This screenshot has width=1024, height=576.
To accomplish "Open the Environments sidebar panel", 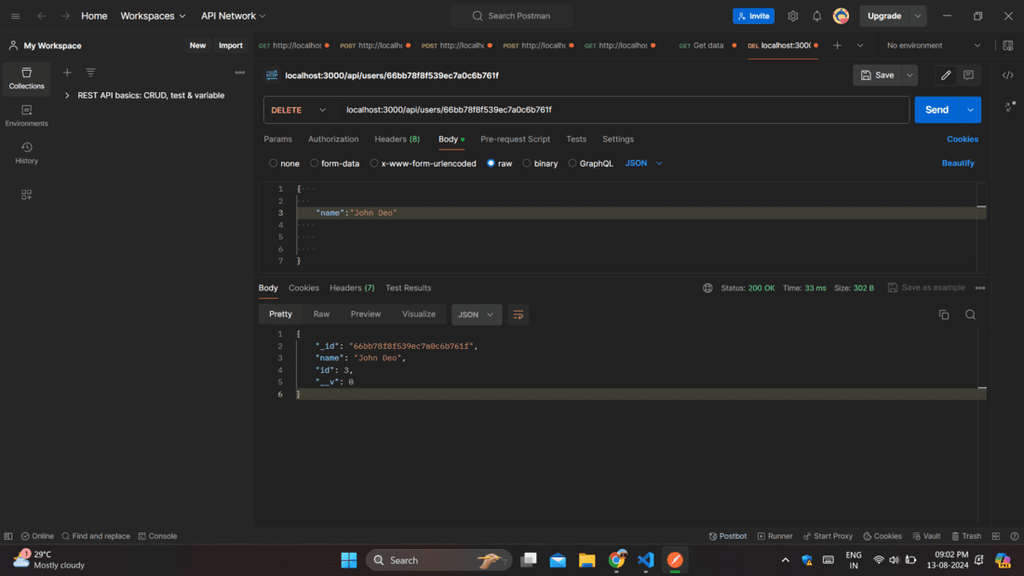I will tap(26, 116).
